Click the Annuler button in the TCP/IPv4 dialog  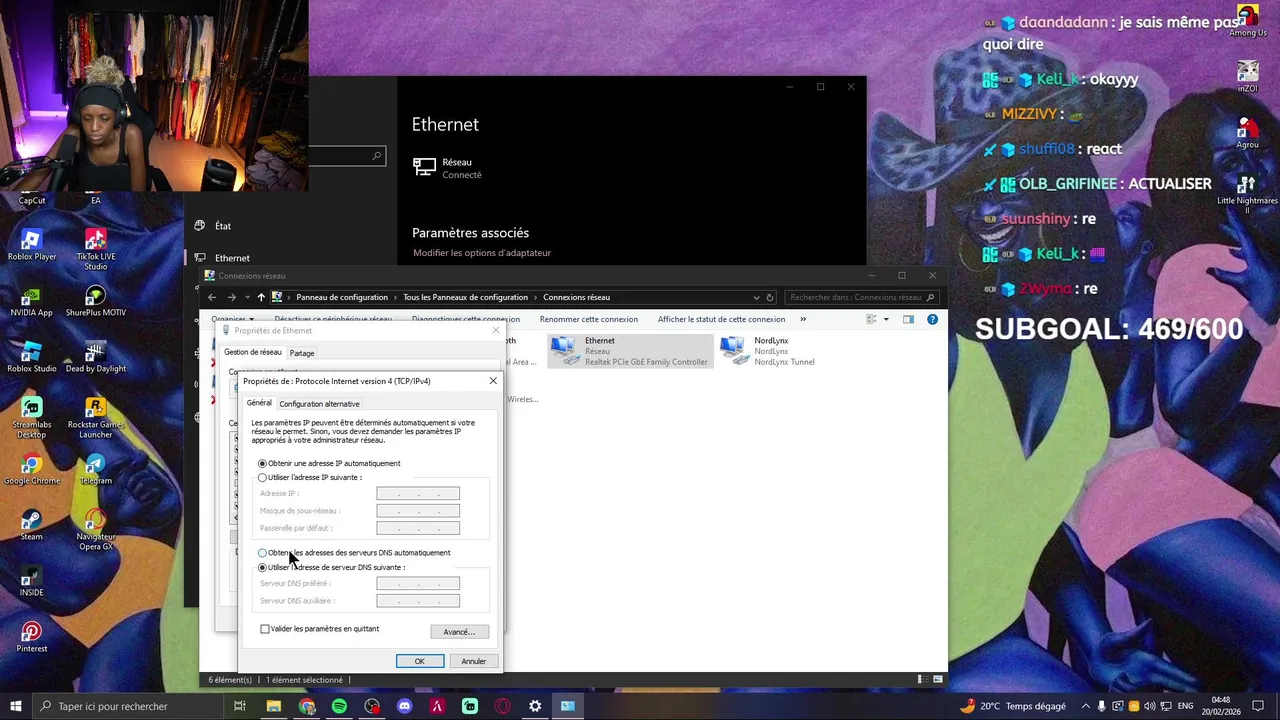pos(474,661)
